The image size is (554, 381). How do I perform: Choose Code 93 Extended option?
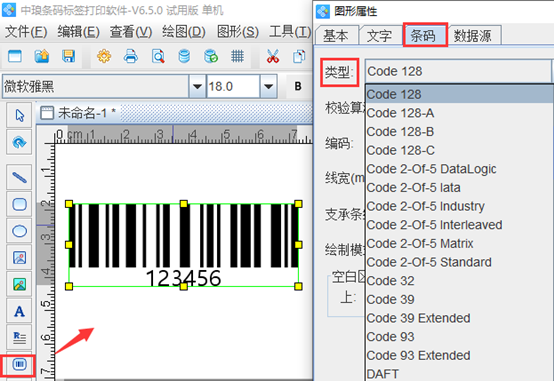tap(460, 356)
